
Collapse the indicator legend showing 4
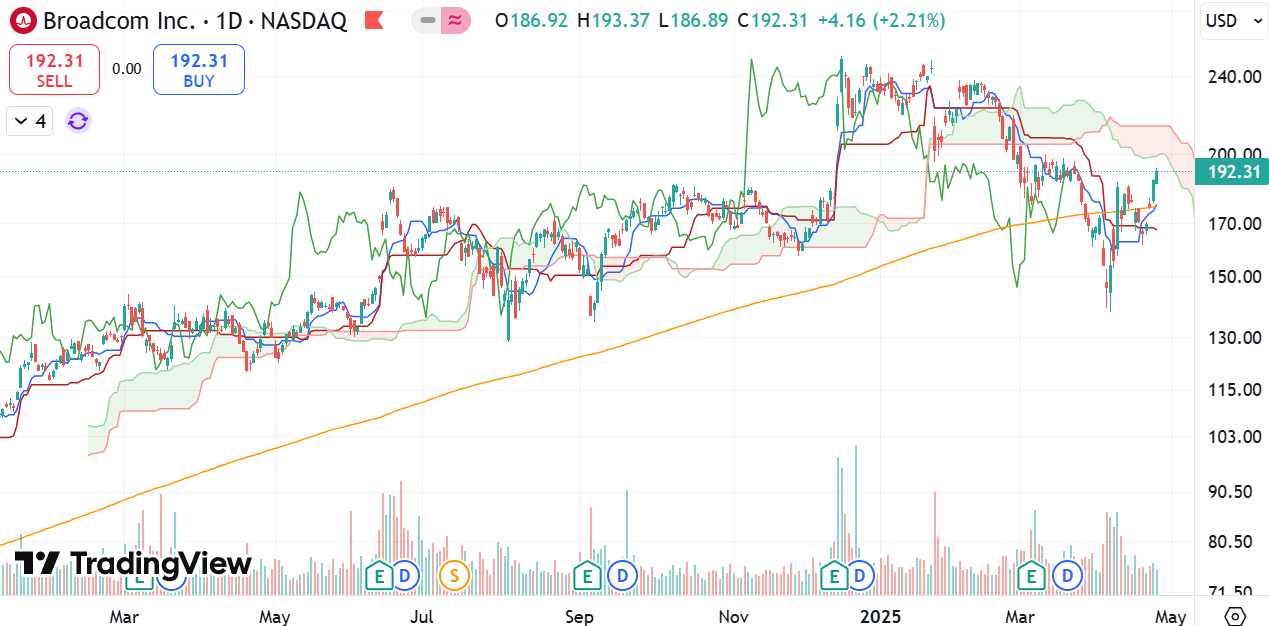pos(30,122)
